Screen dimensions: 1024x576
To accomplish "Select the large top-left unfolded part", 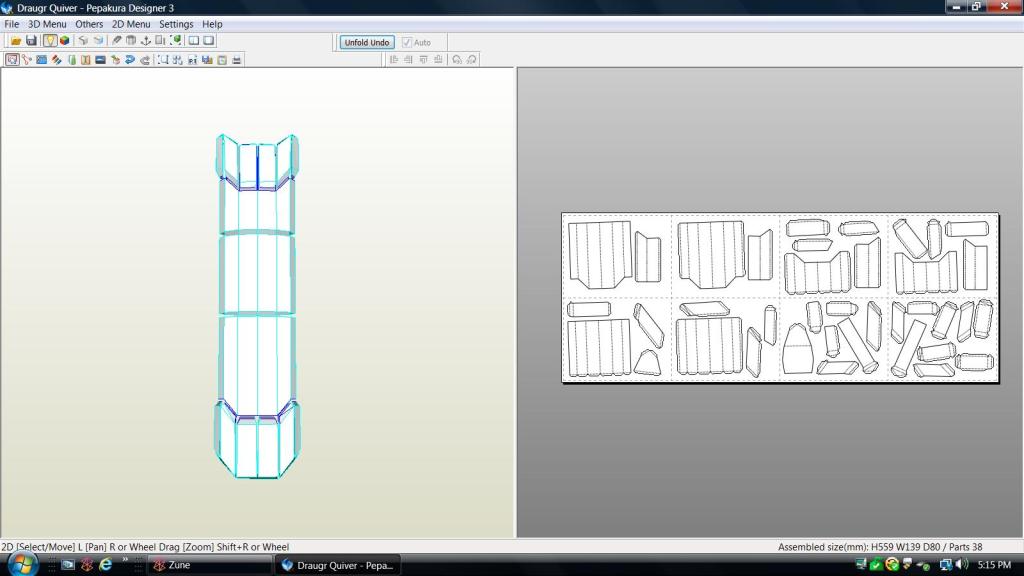I will [x=600, y=255].
